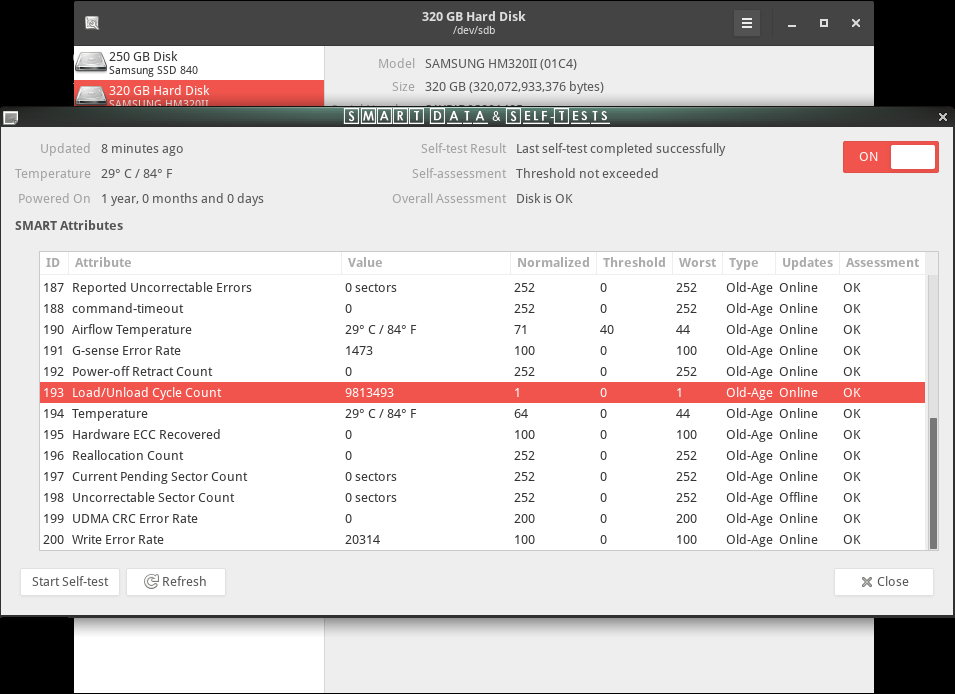Click the SMART dialog window icon
The width and height of the screenshot is (955, 694).
point(10,117)
